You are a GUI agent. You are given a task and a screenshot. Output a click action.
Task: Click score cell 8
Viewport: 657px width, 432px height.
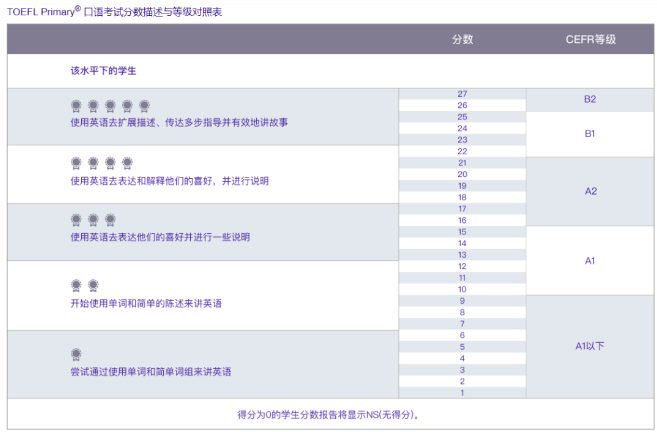462,313
